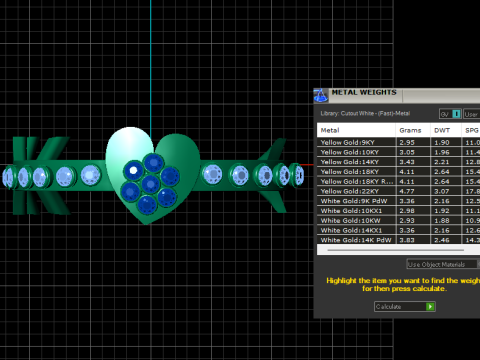
Task: Select the Yellow Gold:22KY row
Action: pos(398,191)
